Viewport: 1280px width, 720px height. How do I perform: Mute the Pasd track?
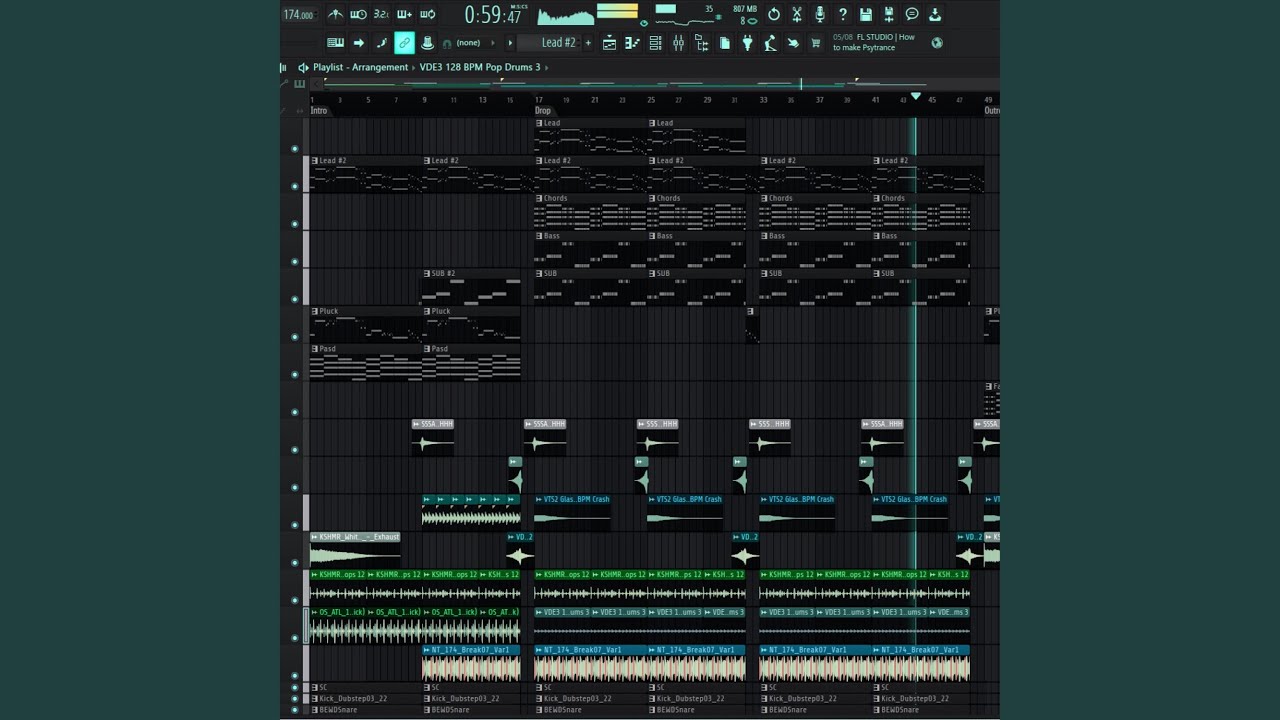294,375
